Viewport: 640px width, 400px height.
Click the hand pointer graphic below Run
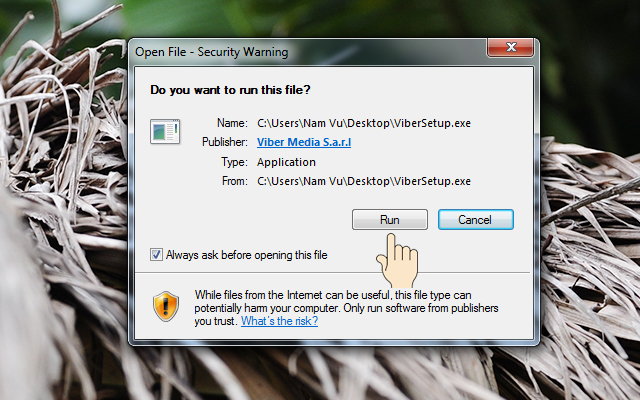396,262
